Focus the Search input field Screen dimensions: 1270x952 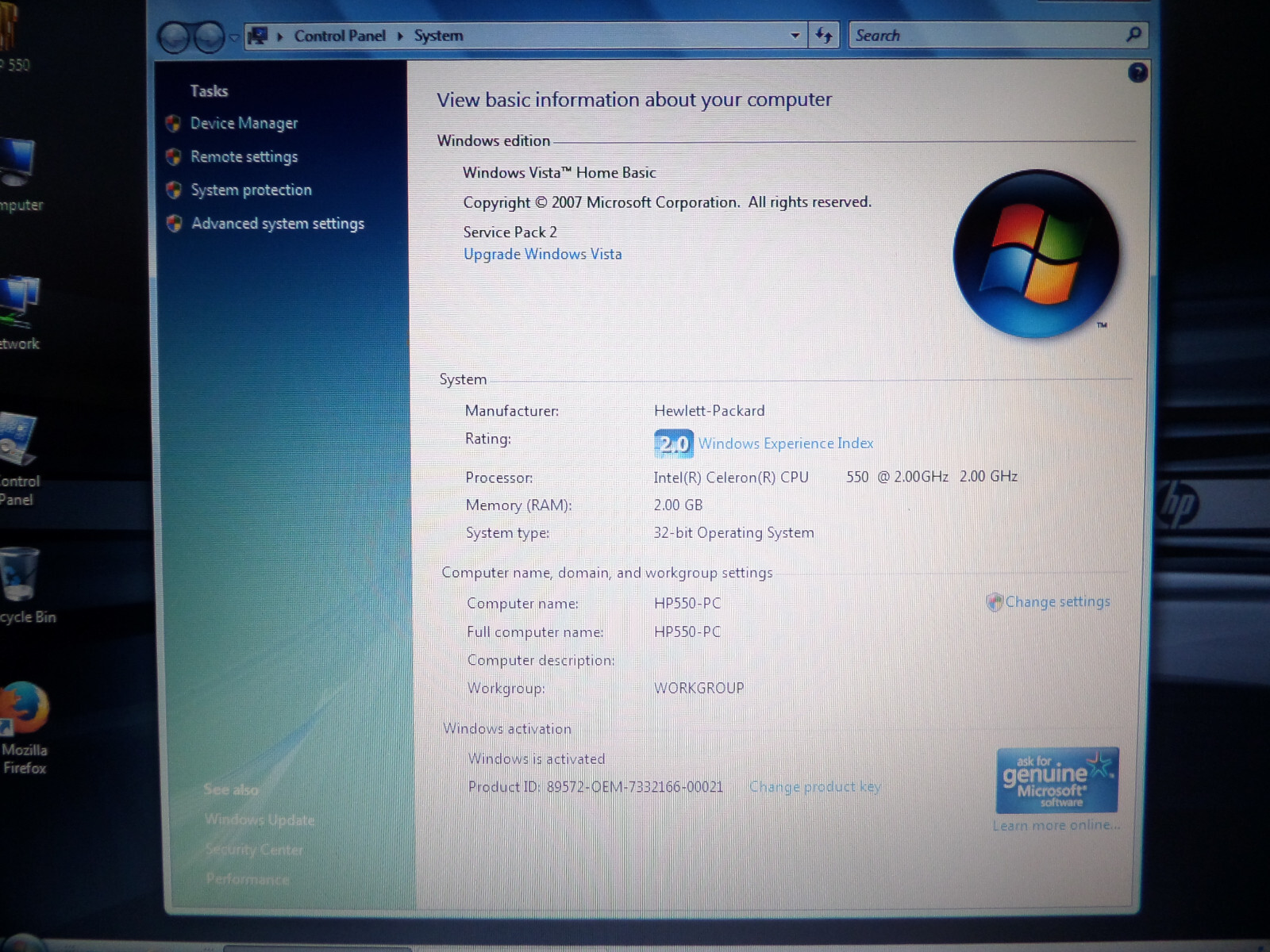pos(984,36)
